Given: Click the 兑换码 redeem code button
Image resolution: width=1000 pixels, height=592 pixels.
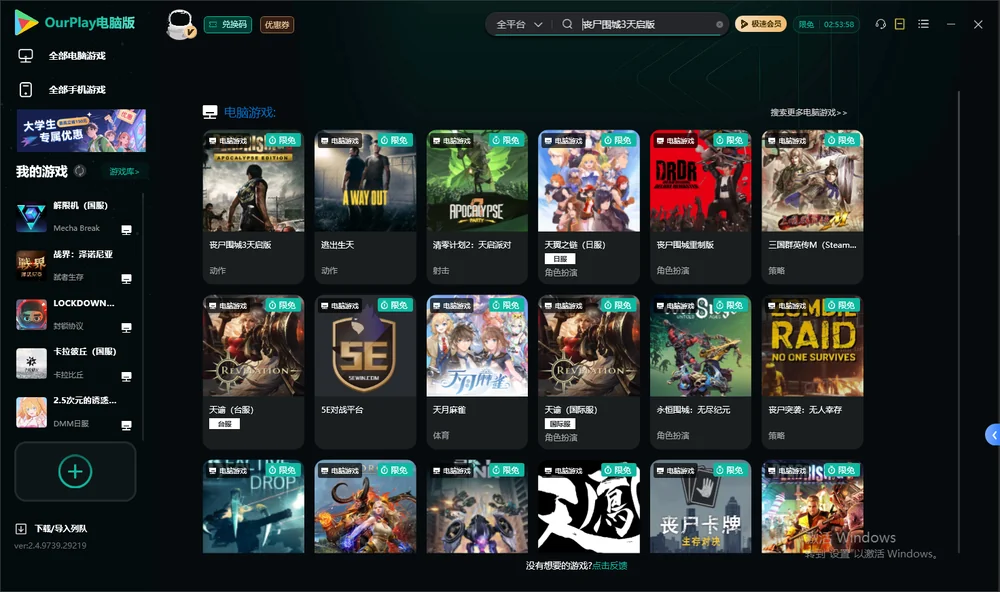Looking at the screenshot, I should (228, 24).
